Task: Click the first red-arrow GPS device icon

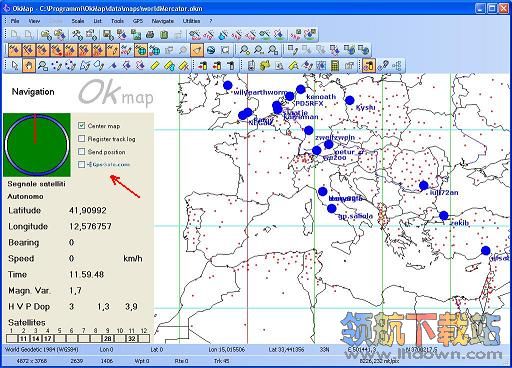Action: tap(202, 66)
